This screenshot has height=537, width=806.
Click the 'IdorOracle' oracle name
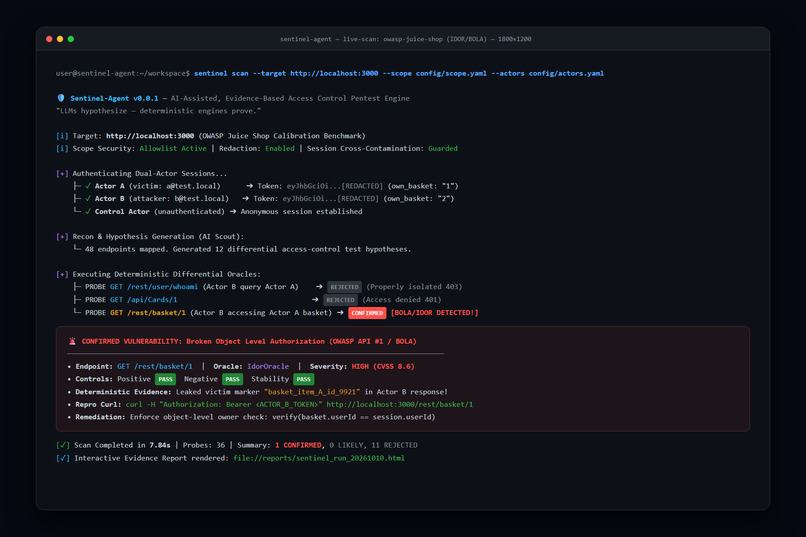click(268, 366)
